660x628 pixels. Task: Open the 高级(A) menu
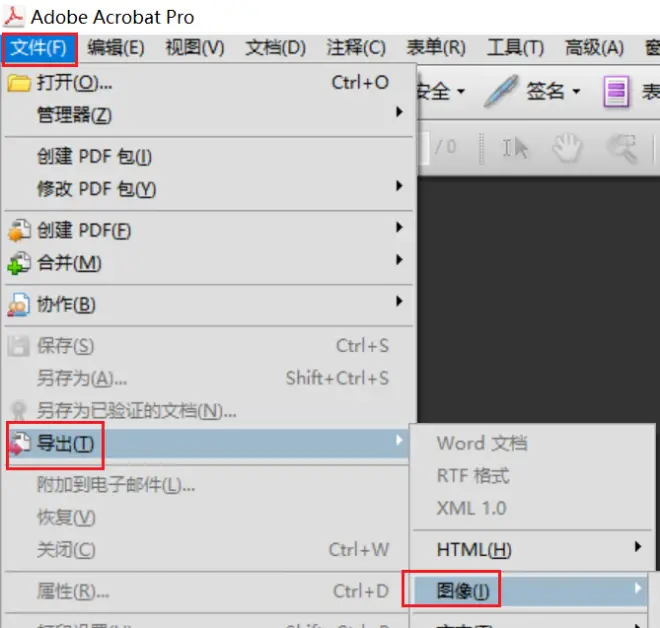(594, 48)
